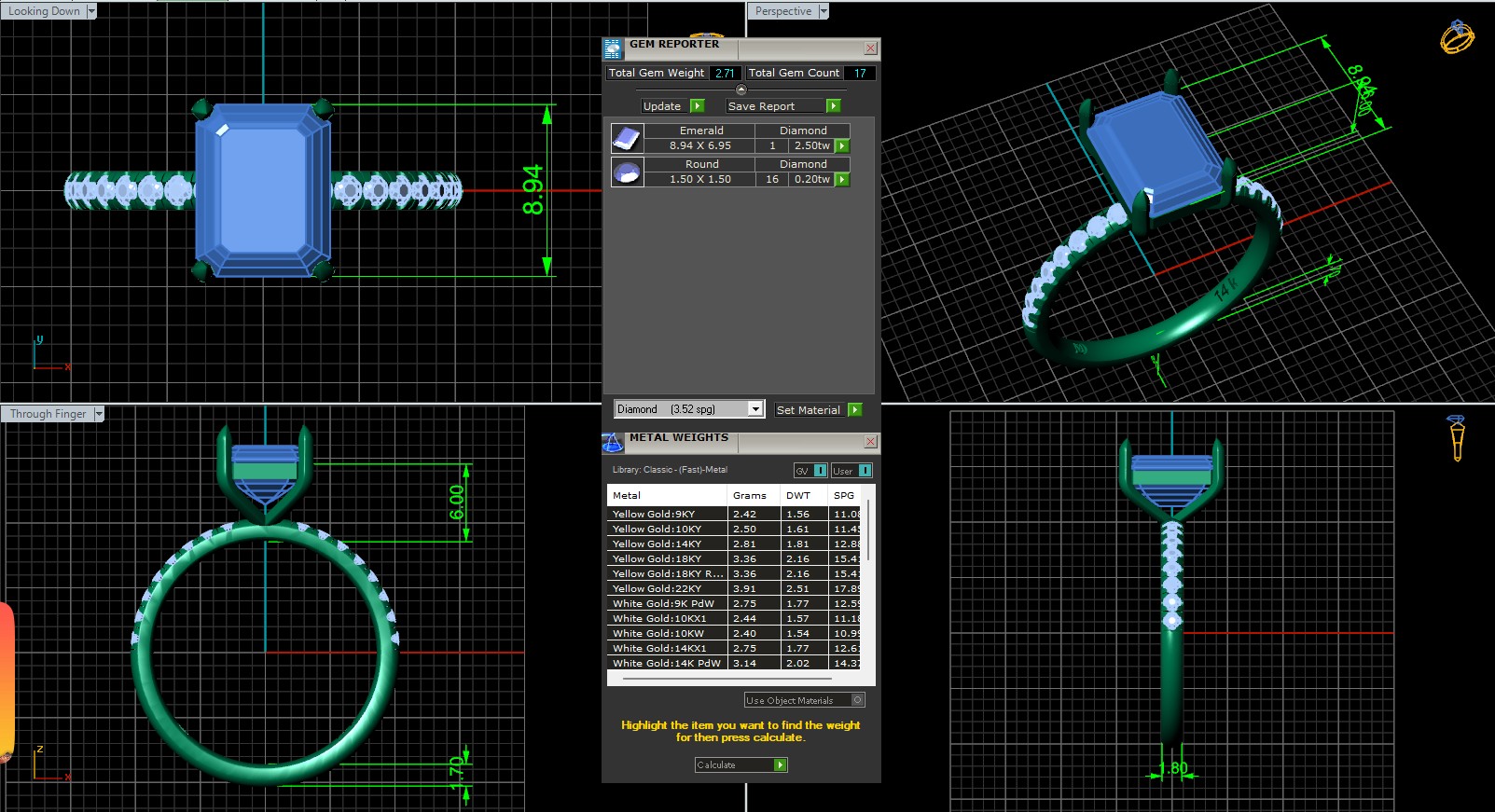This screenshot has width=1495, height=812.
Task: Click the gold ring icon in Perspective view
Action: (1457, 37)
